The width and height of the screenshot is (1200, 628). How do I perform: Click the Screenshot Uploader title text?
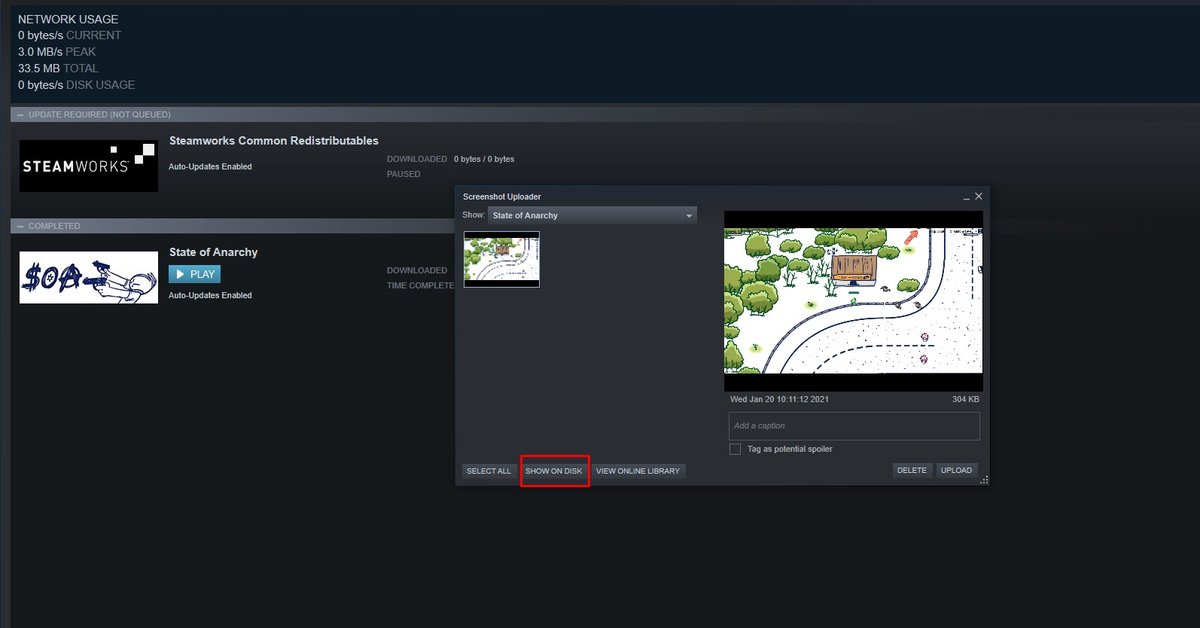(502, 197)
